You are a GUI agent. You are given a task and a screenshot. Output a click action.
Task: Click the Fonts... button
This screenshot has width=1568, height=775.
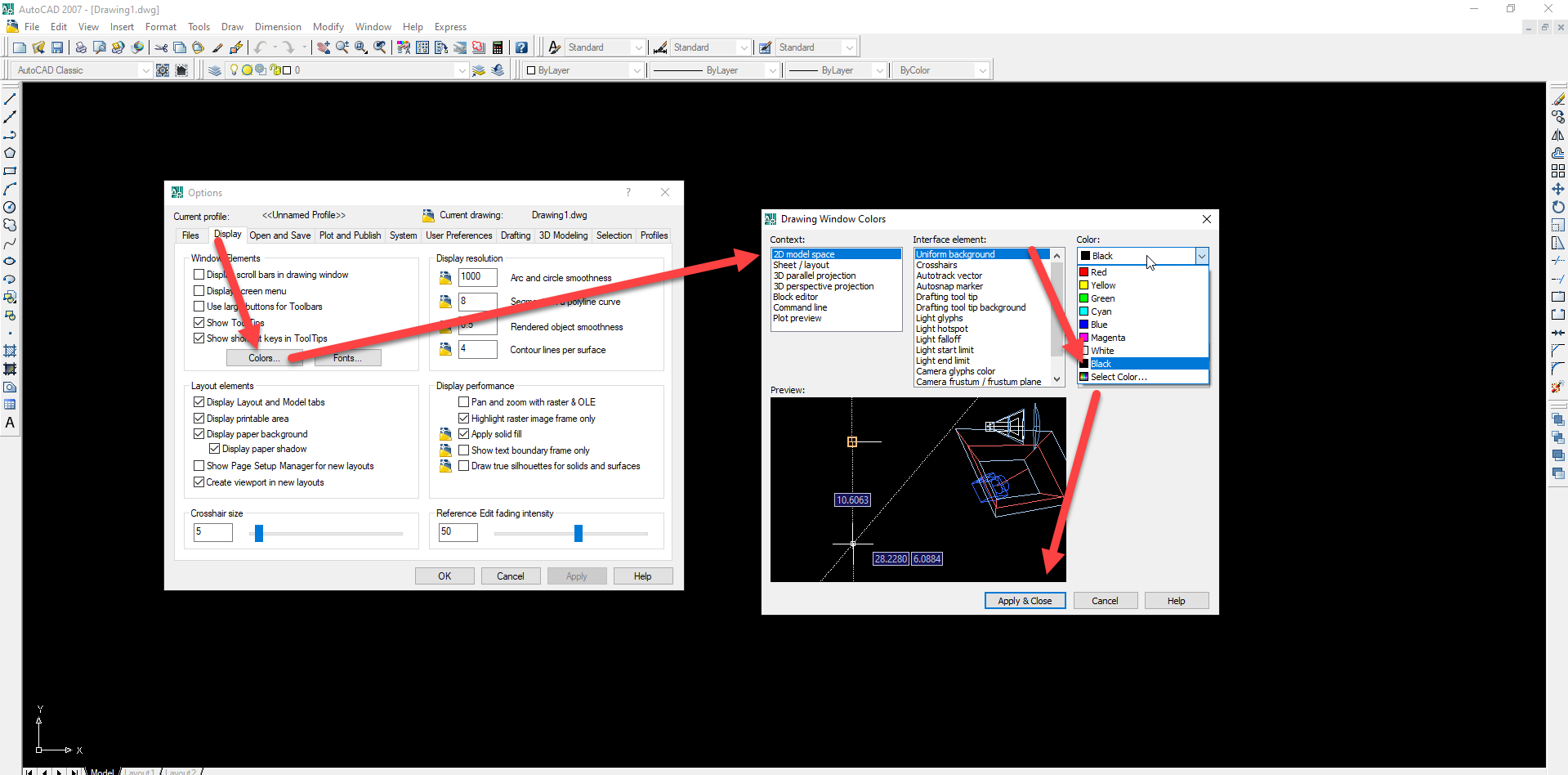pyautogui.click(x=347, y=358)
